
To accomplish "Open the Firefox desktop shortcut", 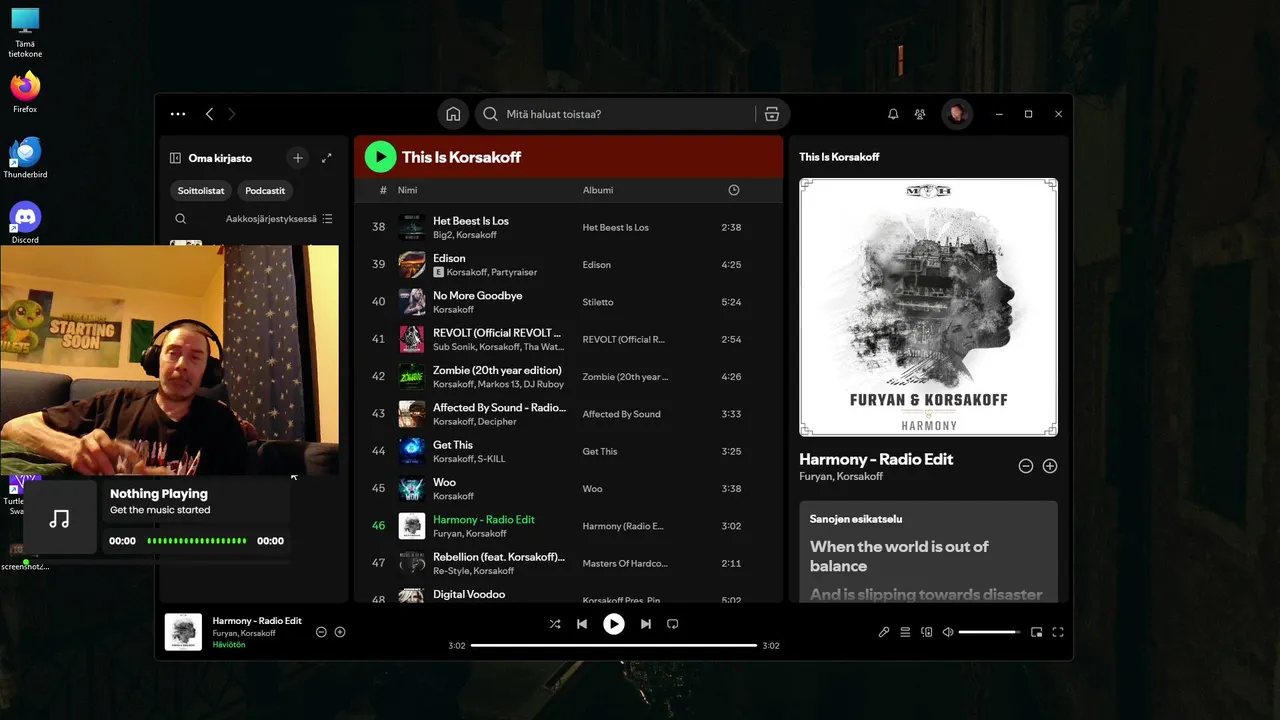I will [x=25, y=92].
